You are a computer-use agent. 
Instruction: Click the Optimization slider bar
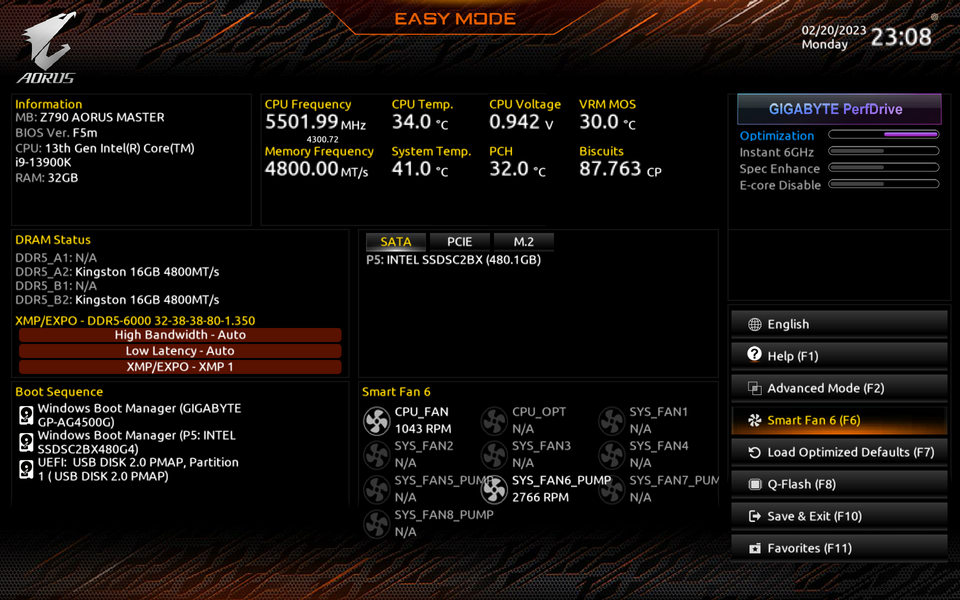point(883,134)
